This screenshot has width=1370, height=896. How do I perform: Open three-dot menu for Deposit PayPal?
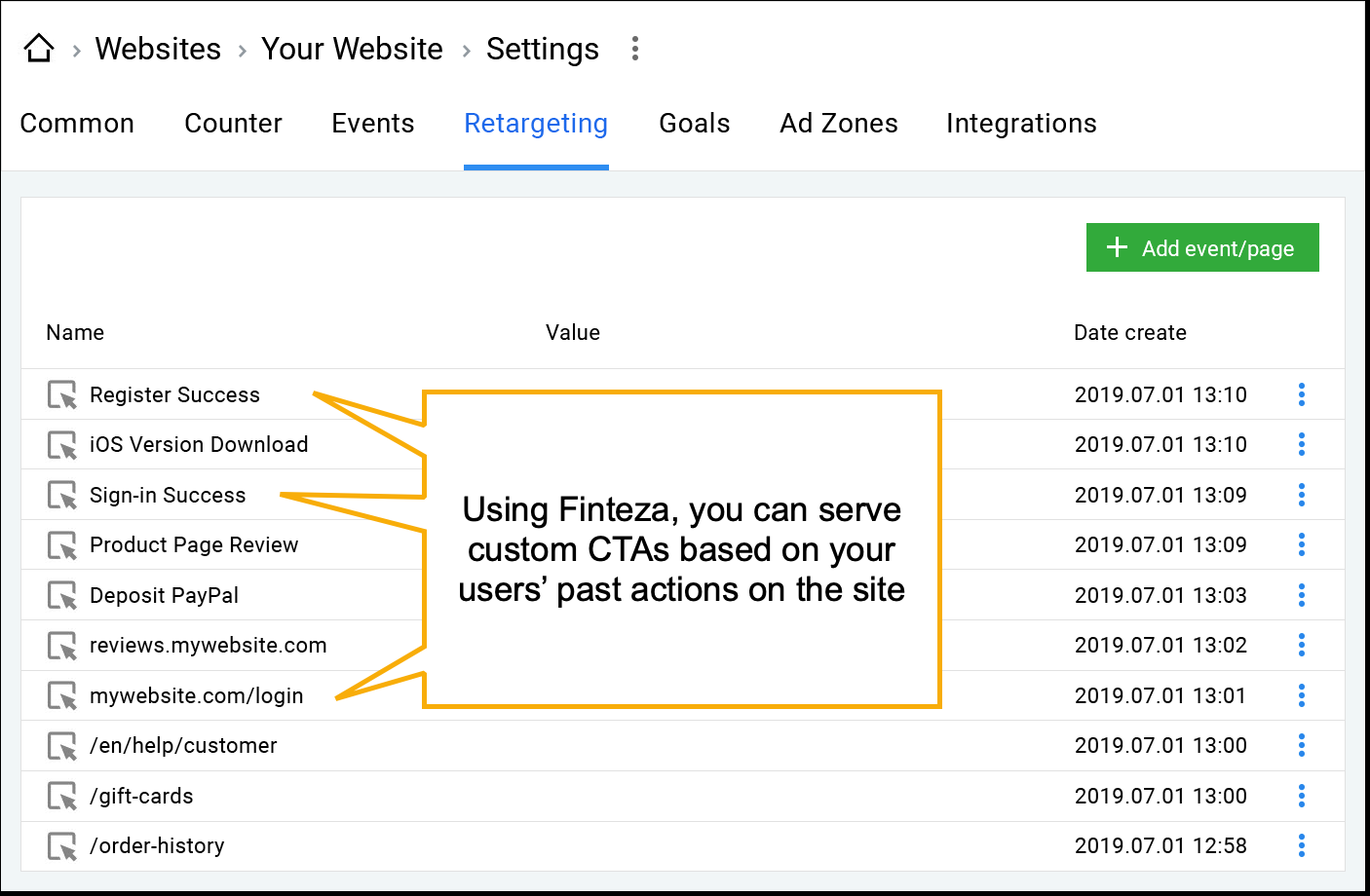tap(1302, 595)
